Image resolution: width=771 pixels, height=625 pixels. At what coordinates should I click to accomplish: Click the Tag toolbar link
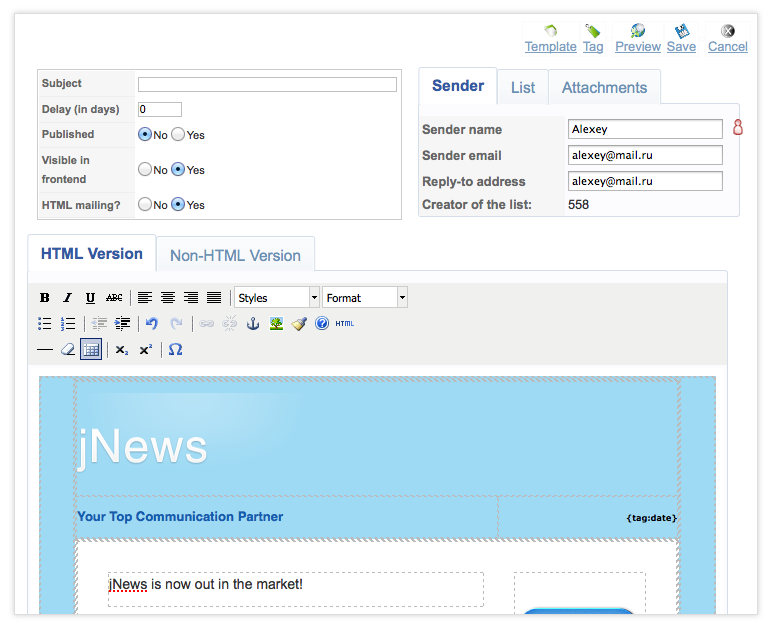pyautogui.click(x=593, y=38)
